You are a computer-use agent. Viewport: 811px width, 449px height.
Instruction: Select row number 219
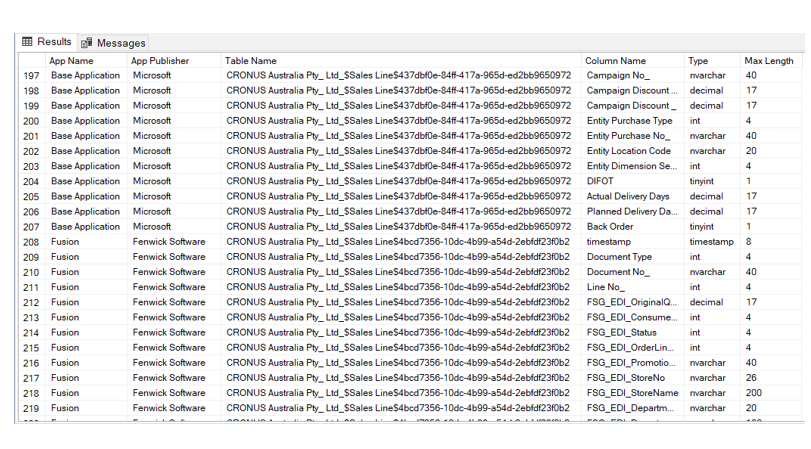tap(32, 408)
